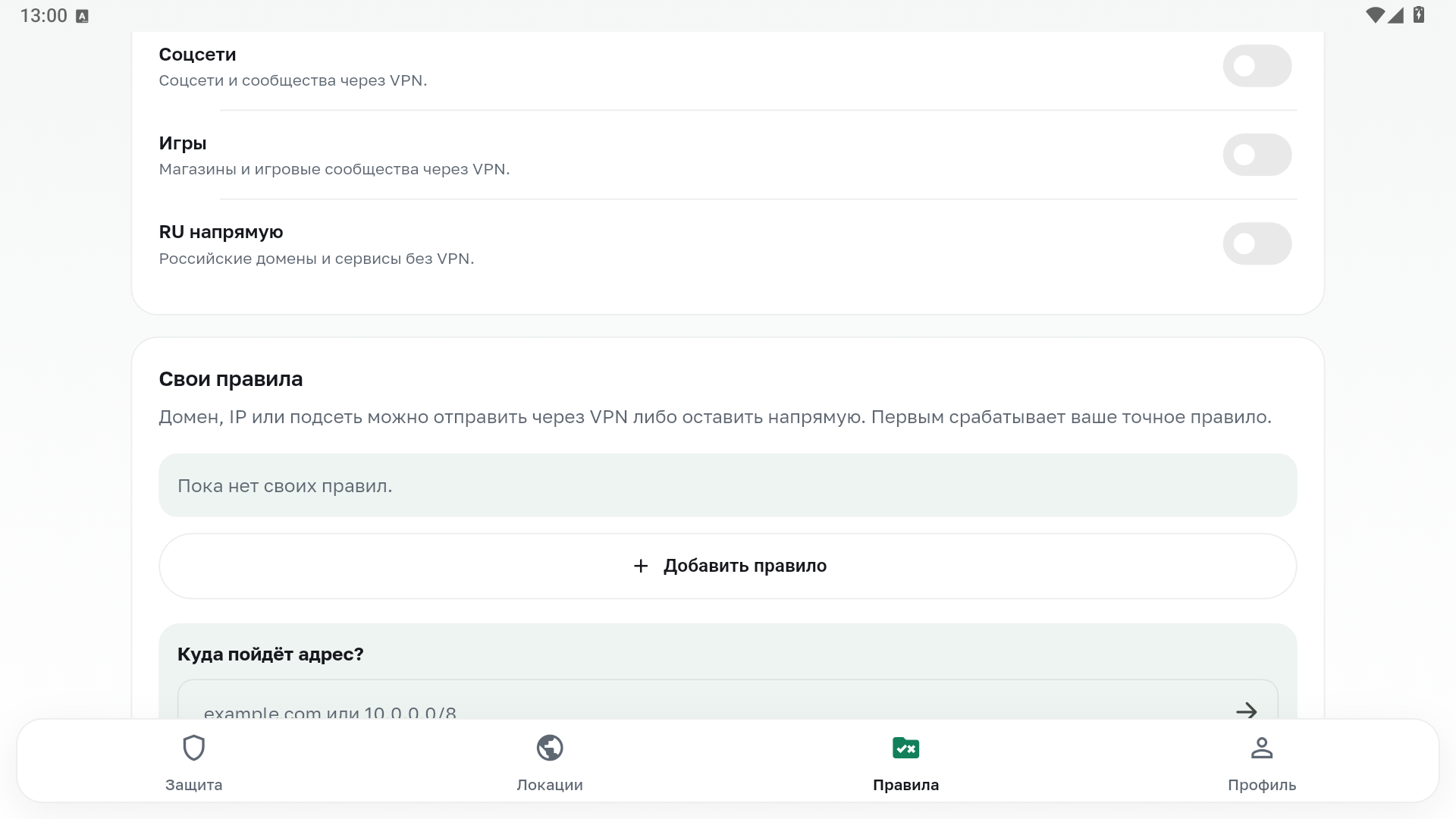Click plus icon in Добавить правило
The width and height of the screenshot is (1456, 819).
point(641,566)
